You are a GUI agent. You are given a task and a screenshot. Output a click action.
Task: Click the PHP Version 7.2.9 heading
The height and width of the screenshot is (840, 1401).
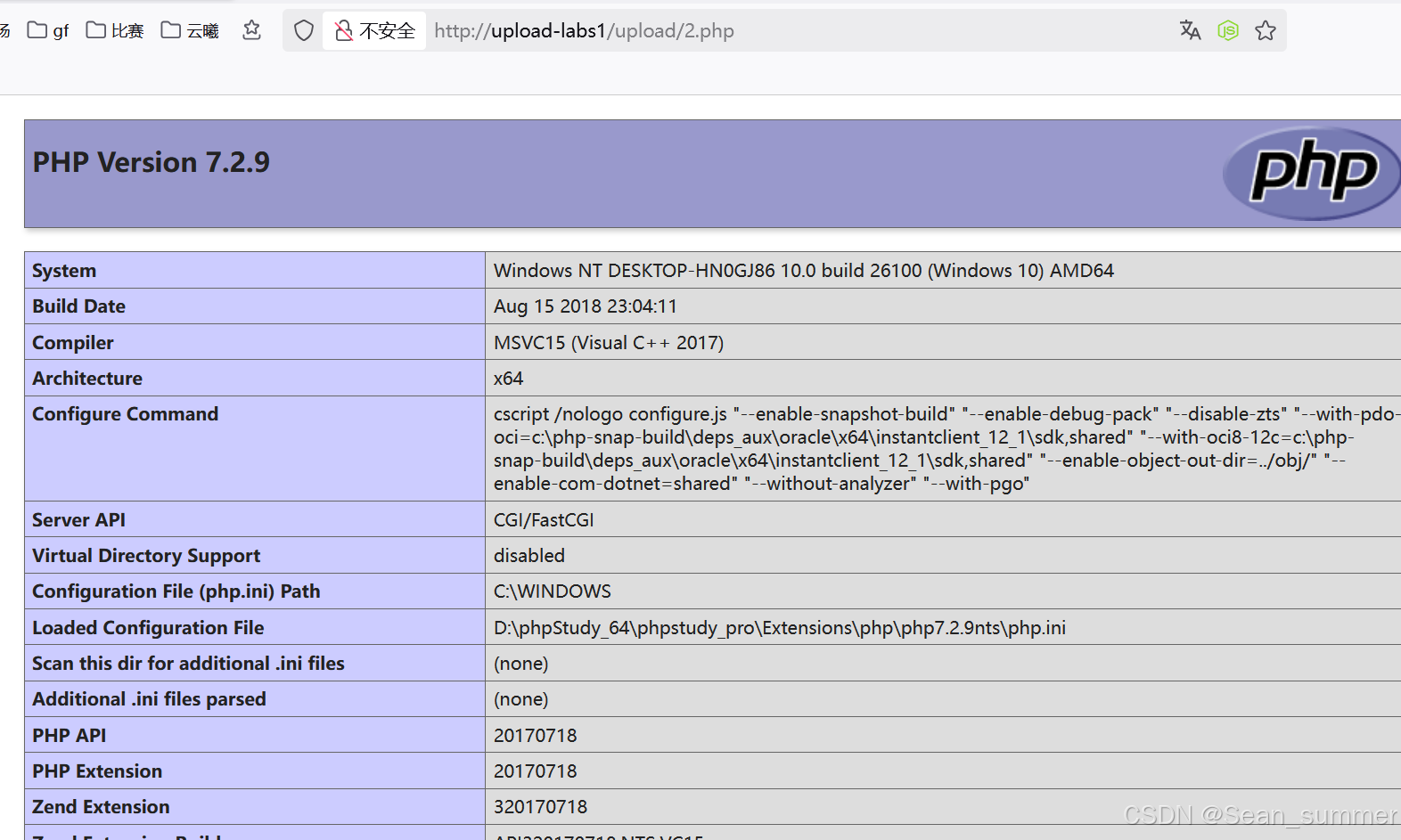[152, 162]
